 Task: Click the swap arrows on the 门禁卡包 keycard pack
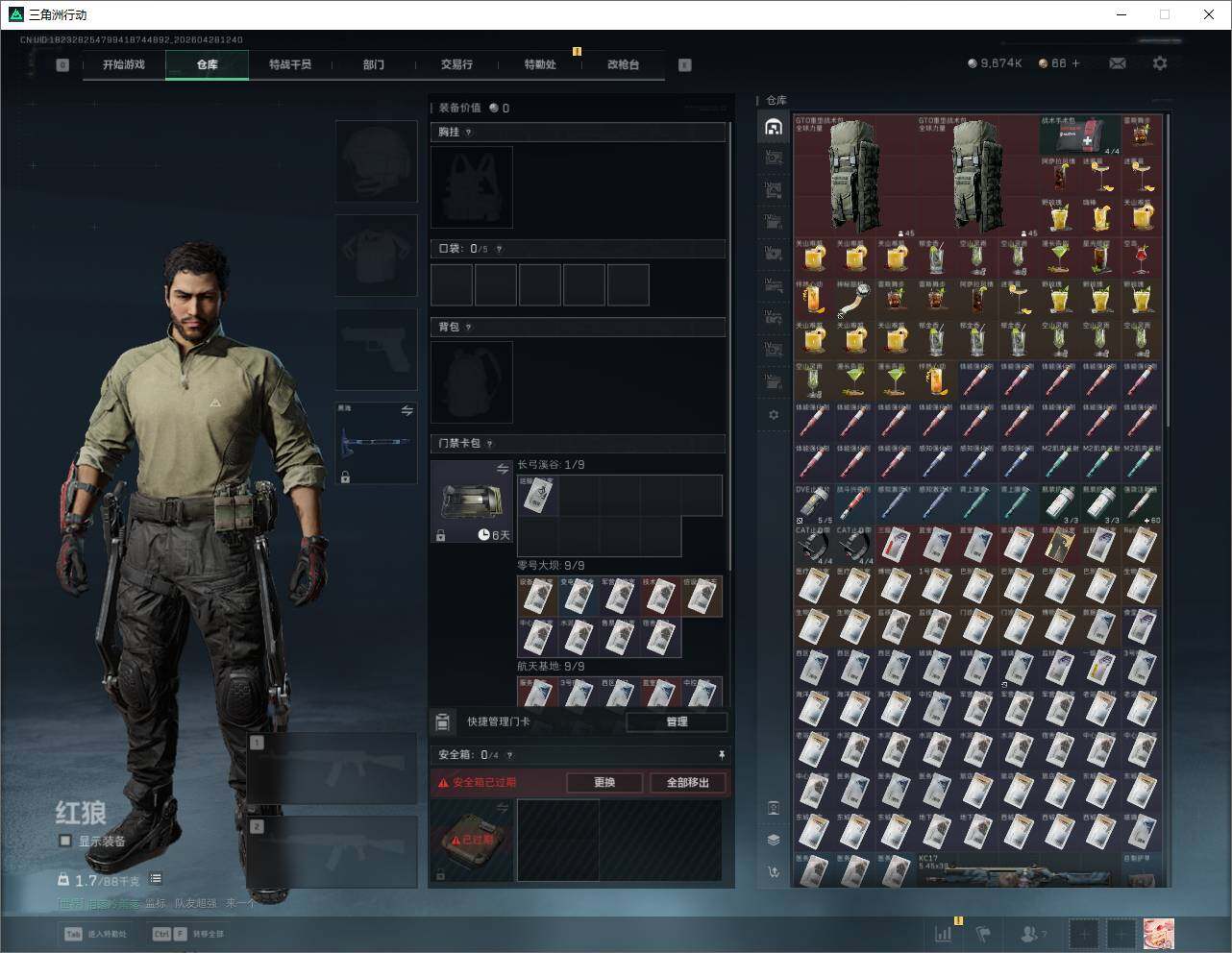click(503, 469)
